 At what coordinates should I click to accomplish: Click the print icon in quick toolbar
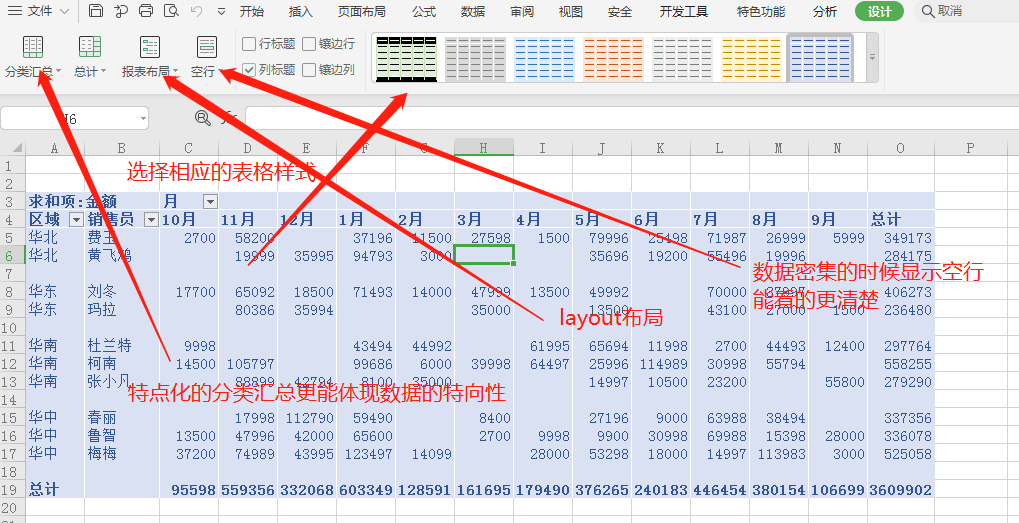[x=146, y=10]
